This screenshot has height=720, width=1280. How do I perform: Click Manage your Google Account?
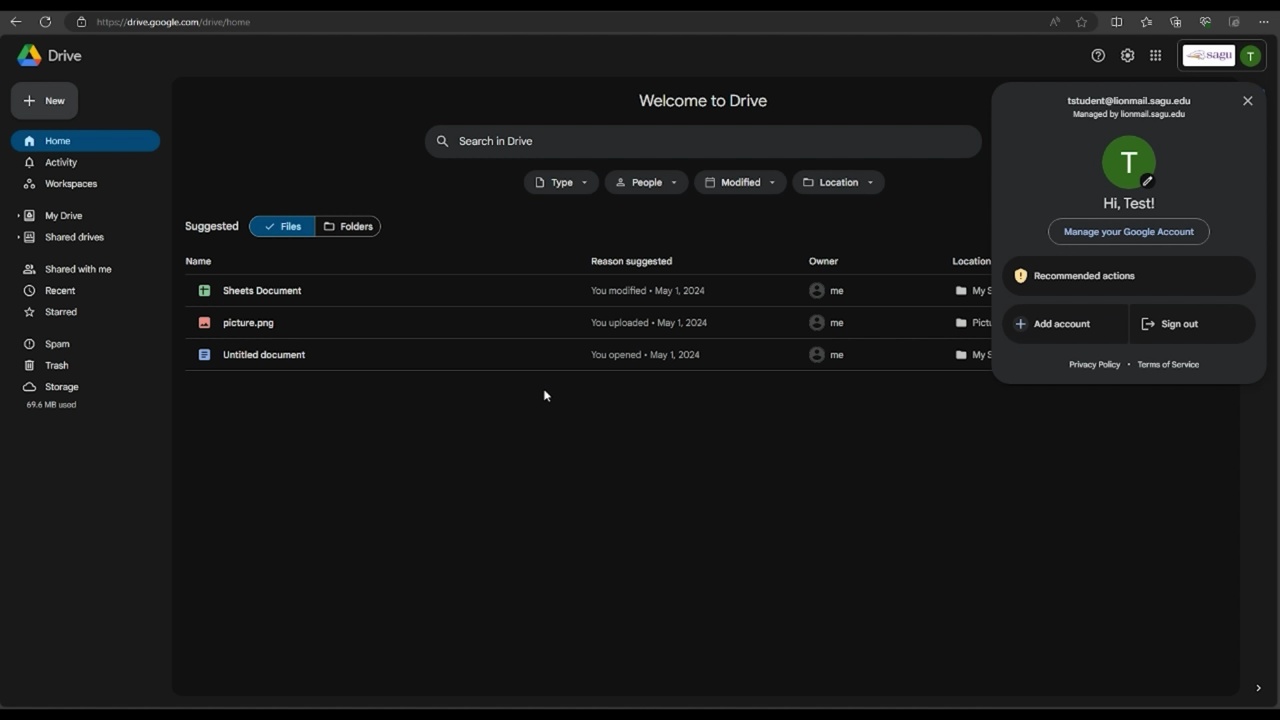(x=1129, y=232)
